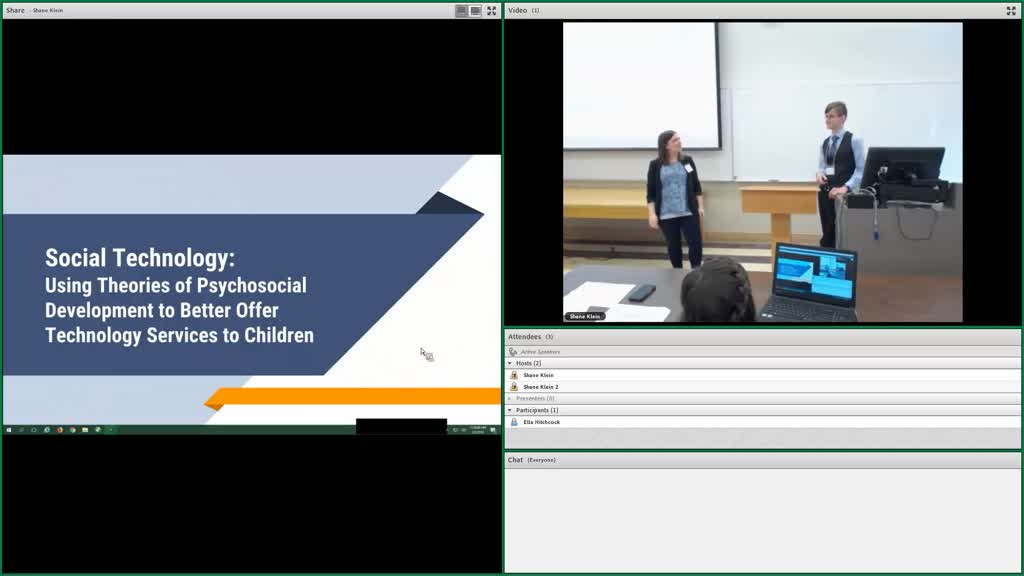This screenshot has height=576, width=1024.
Task: Click the Shane Klein video name label
Action: click(584, 316)
